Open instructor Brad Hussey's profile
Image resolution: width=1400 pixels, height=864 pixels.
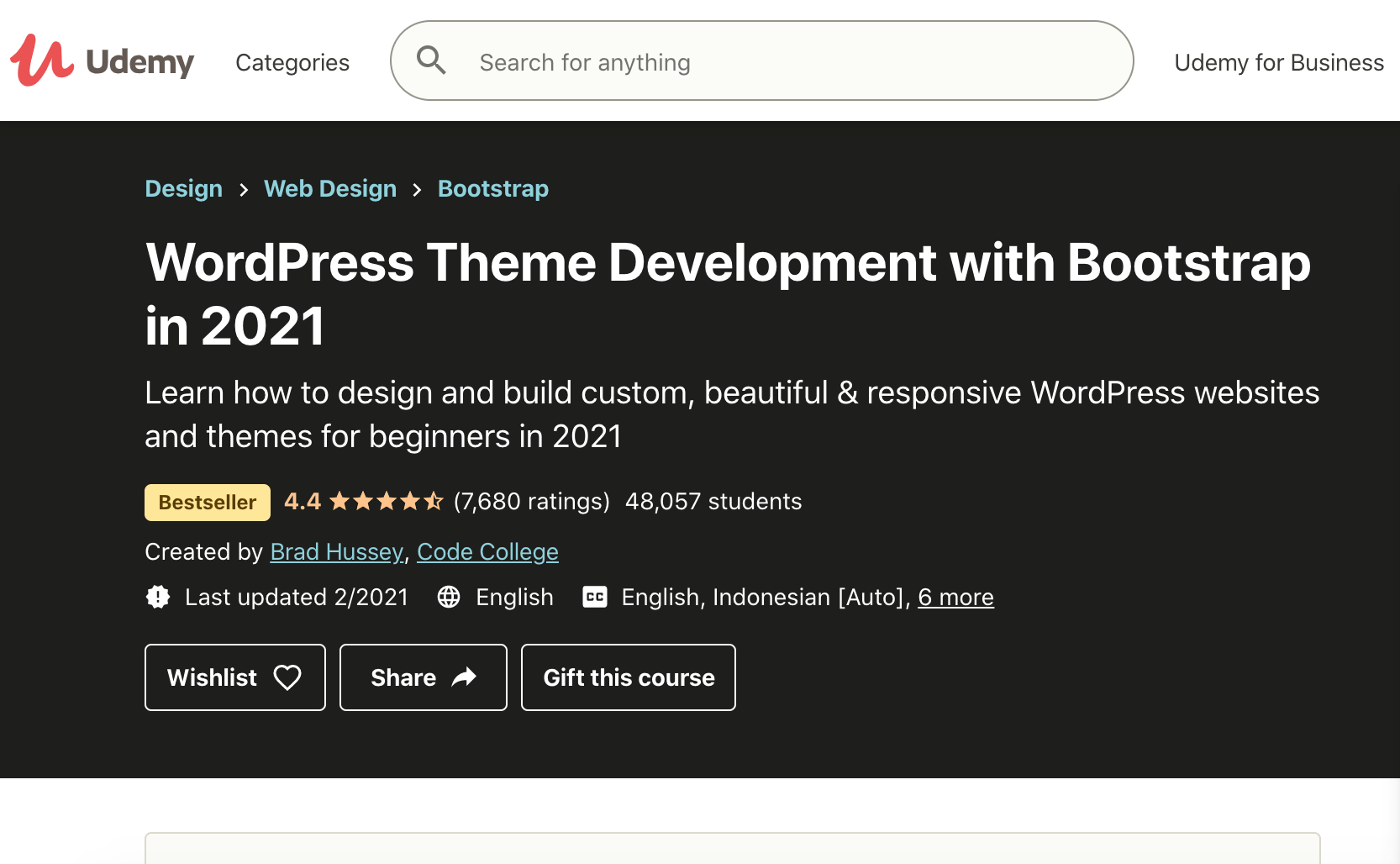tap(336, 551)
